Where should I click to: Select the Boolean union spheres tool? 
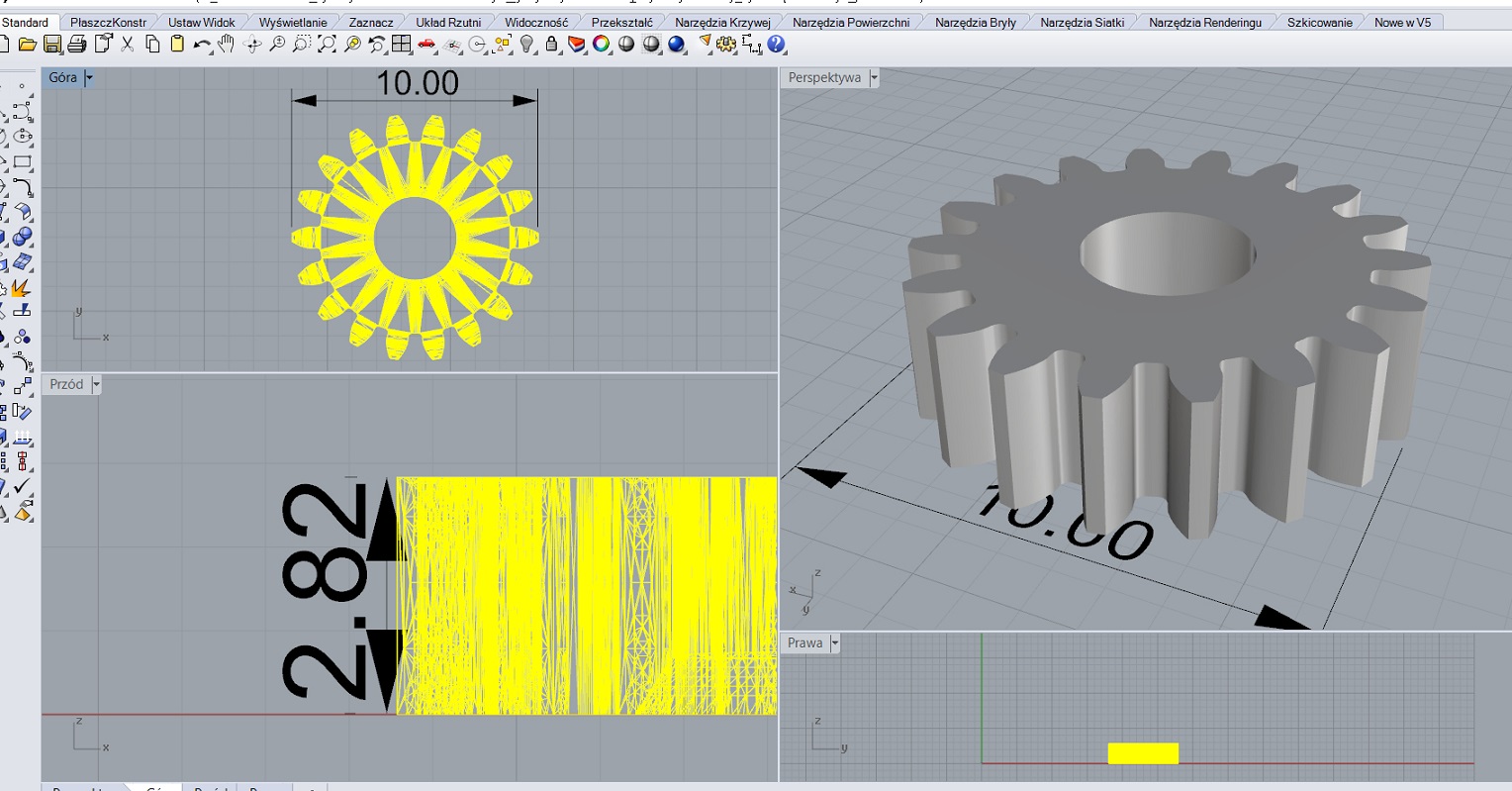pos(22,237)
